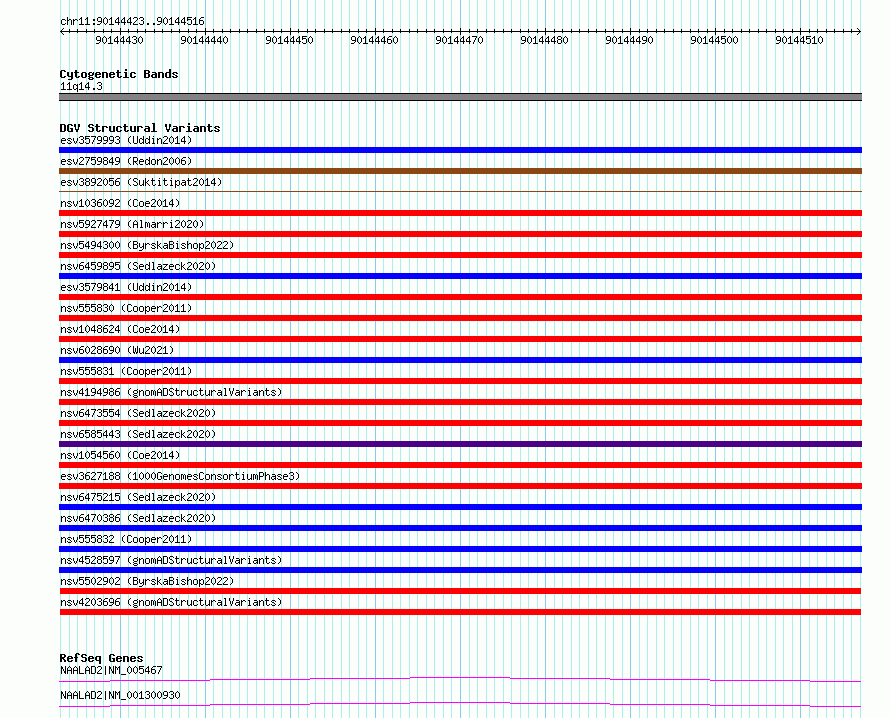Click nsv1048624 (Coe2014) label
The width and height of the screenshot is (890, 718).
[120, 329]
